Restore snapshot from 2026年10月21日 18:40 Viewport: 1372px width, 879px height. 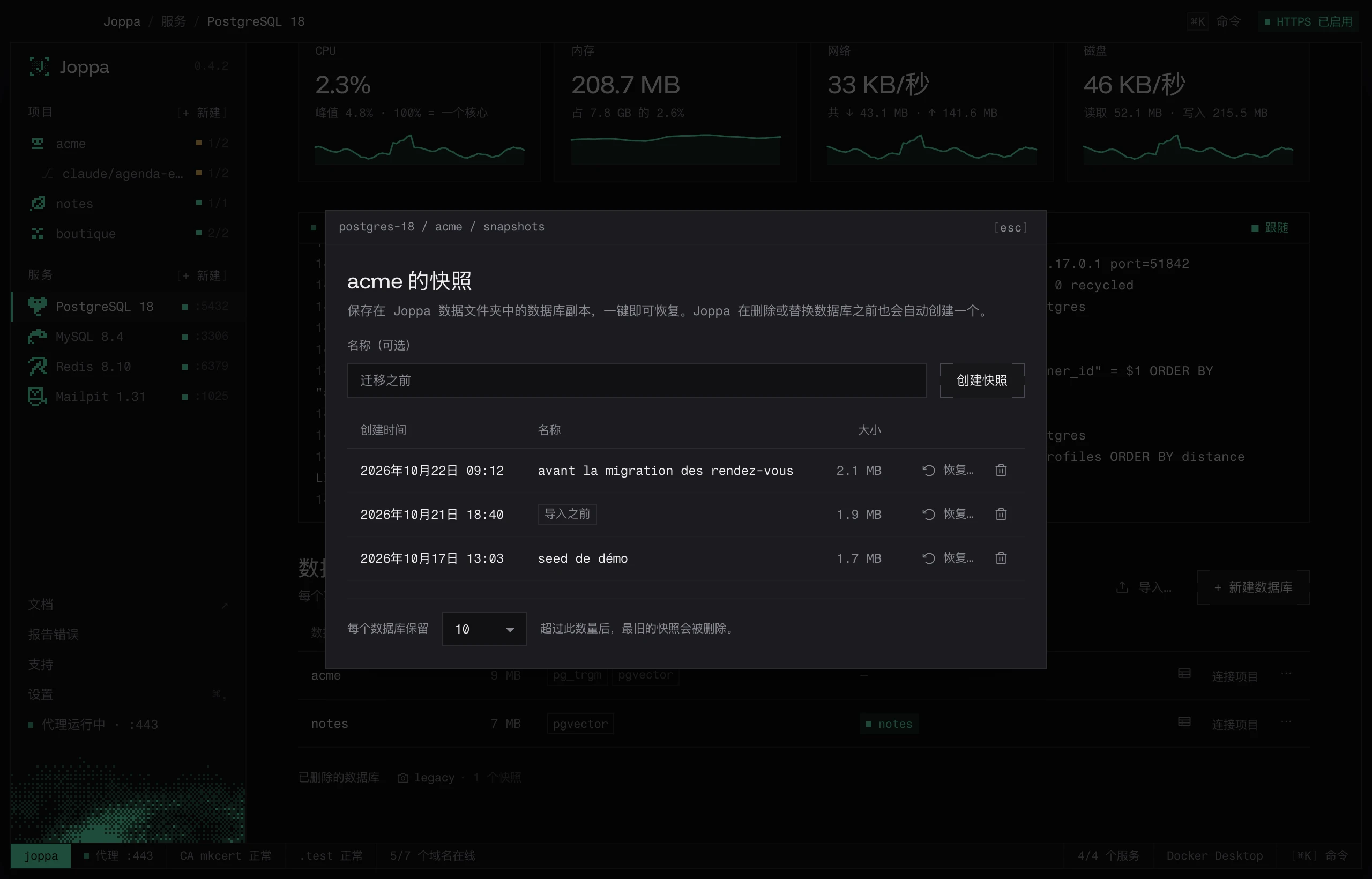948,515
